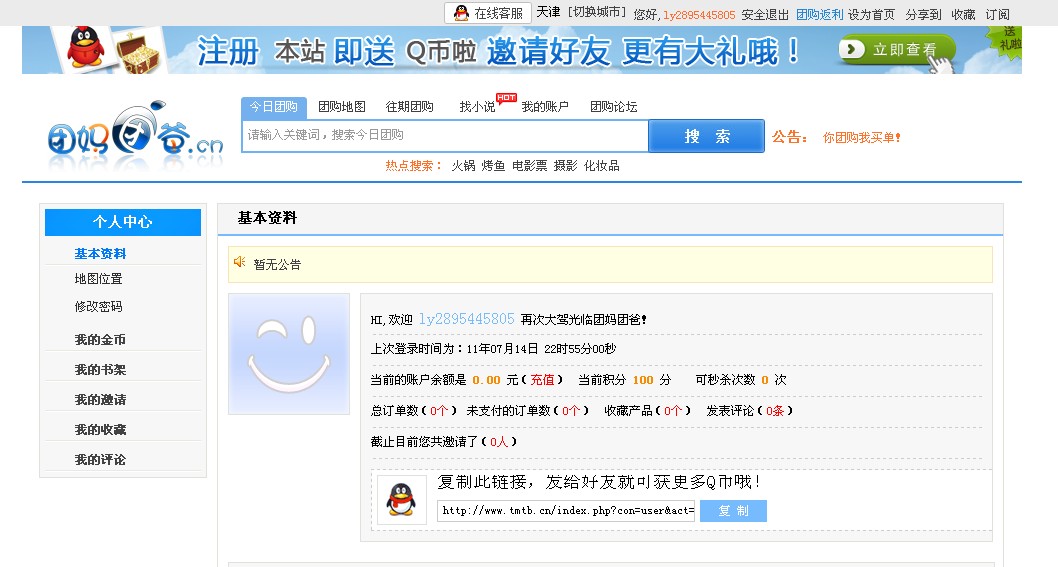
Task: Open the unpaid orders 0个 link
Action: pyautogui.click(x=571, y=410)
